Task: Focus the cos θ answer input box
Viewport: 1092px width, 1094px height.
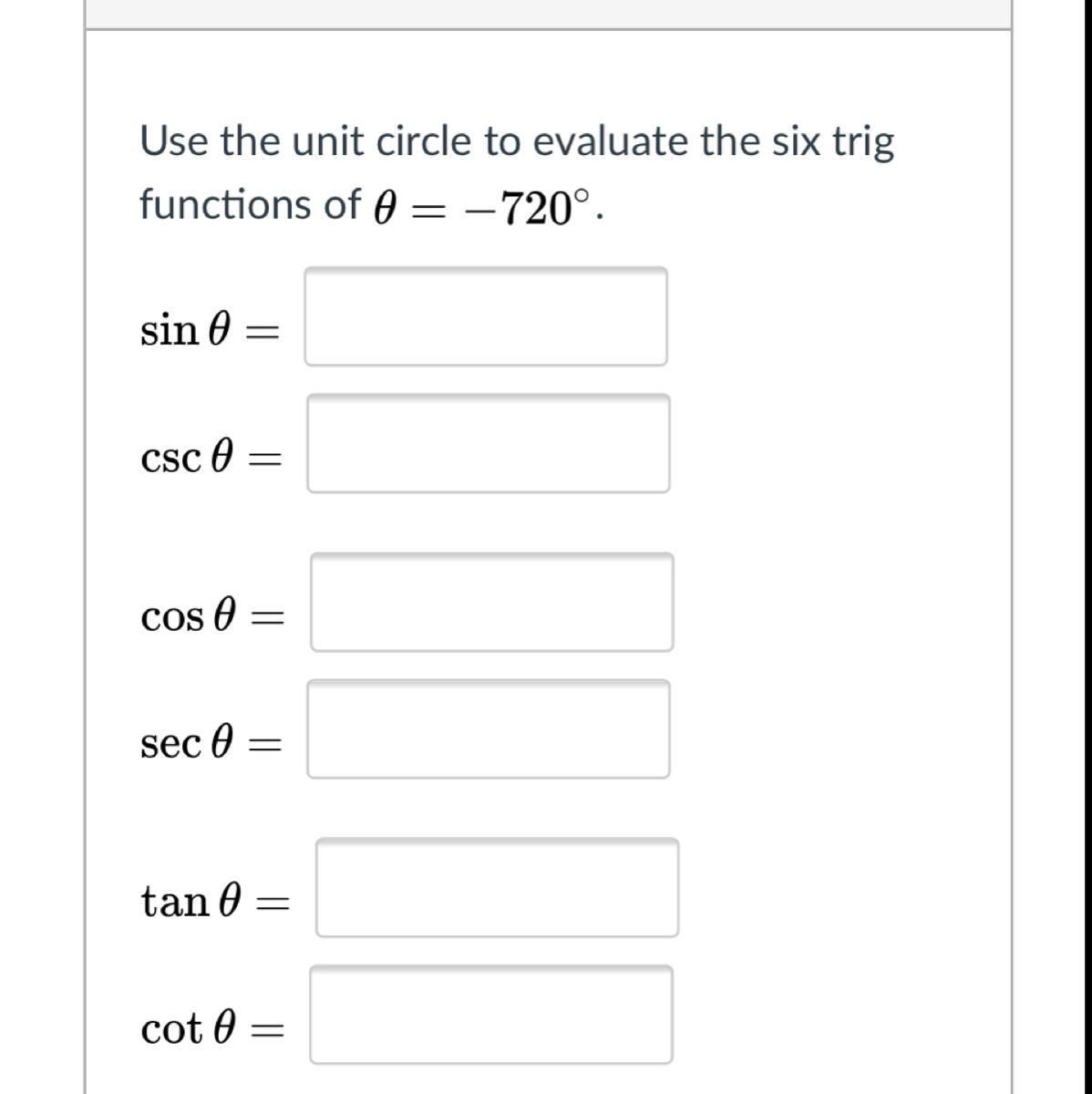Action: pyautogui.click(x=492, y=603)
